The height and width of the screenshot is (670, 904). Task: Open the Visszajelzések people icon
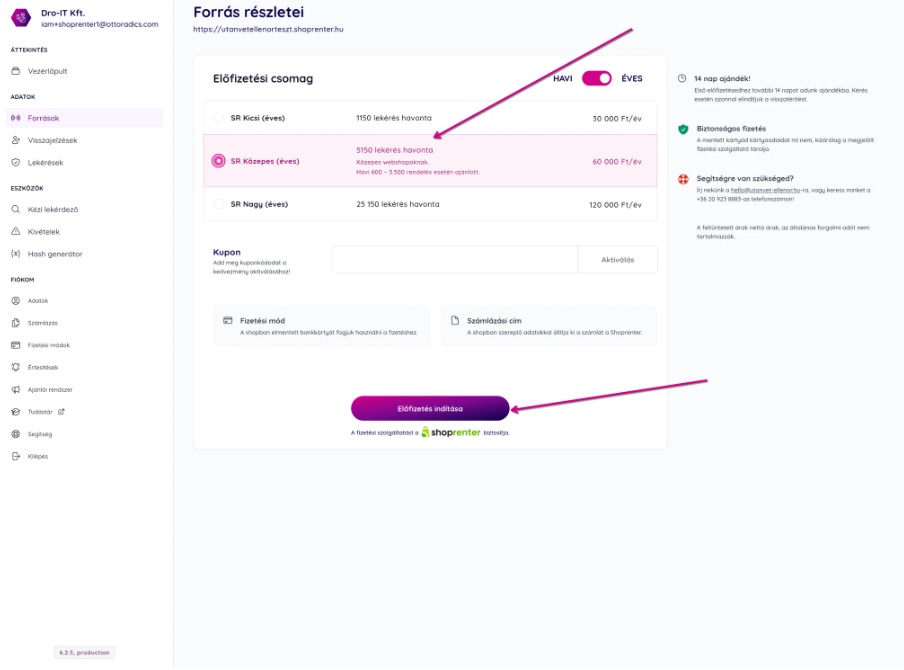coord(16,140)
